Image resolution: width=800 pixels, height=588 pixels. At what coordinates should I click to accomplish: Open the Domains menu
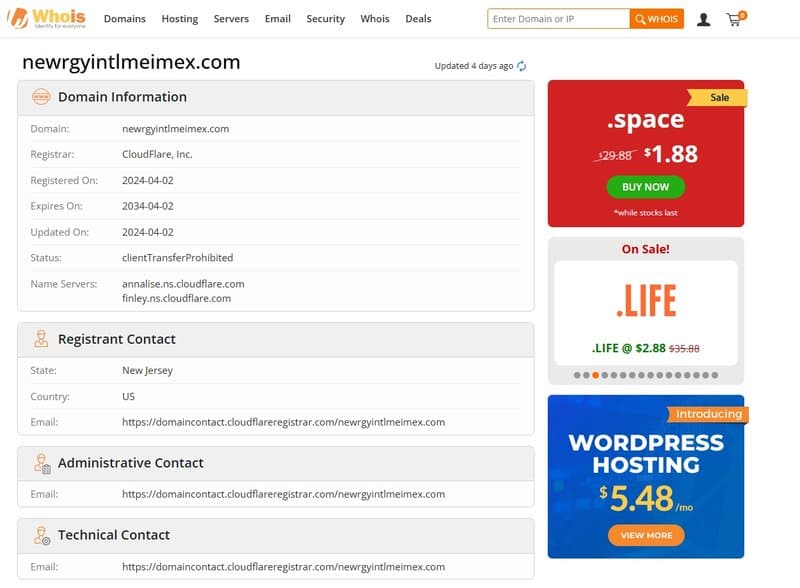pyautogui.click(x=125, y=19)
